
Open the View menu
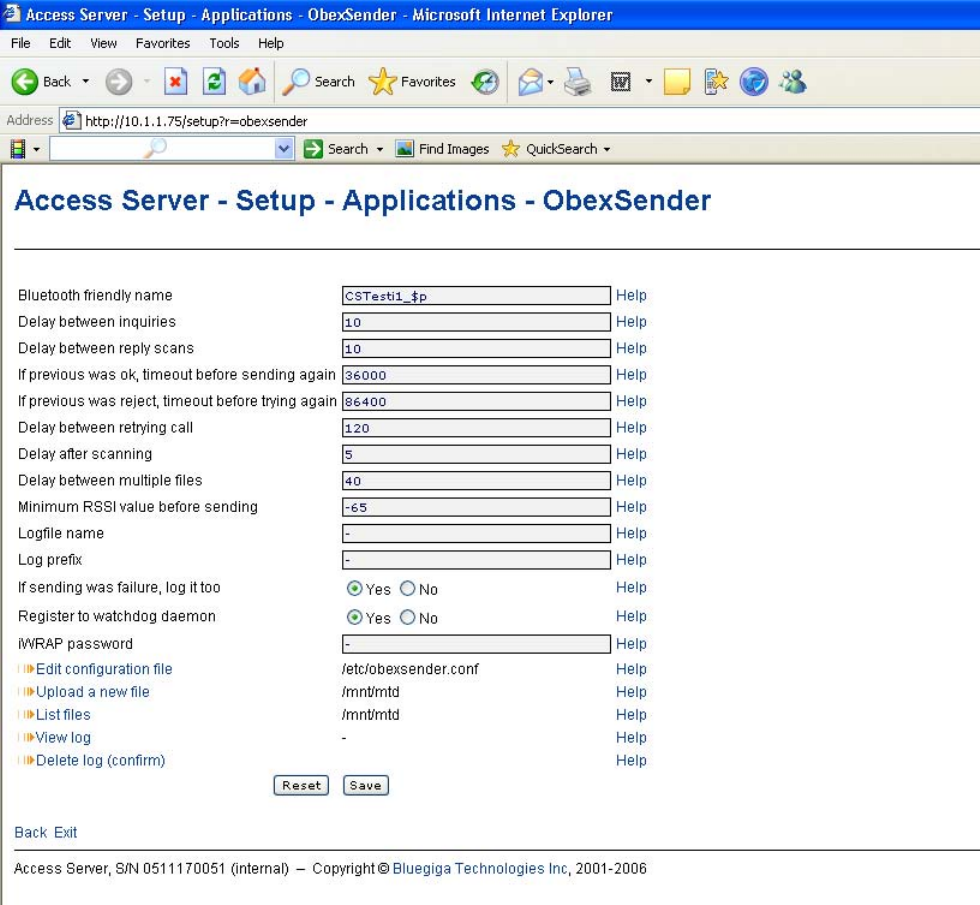pos(103,43)
